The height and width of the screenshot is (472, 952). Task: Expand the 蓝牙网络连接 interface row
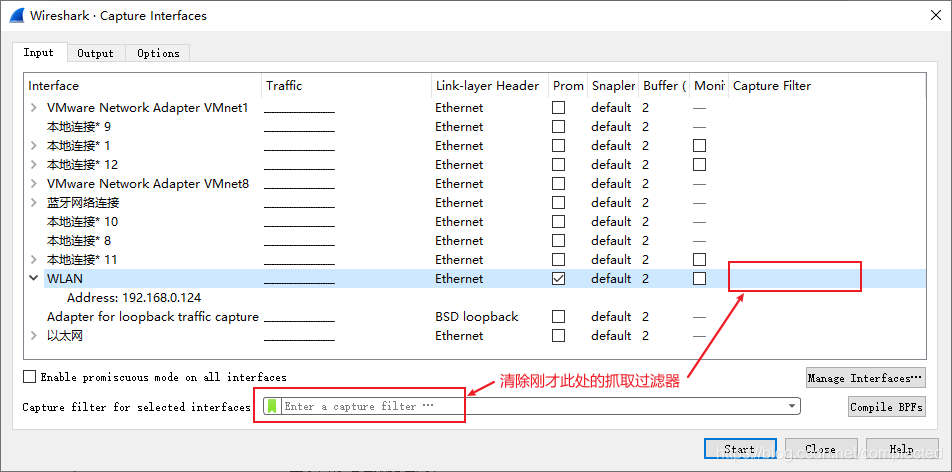[34, 202]
